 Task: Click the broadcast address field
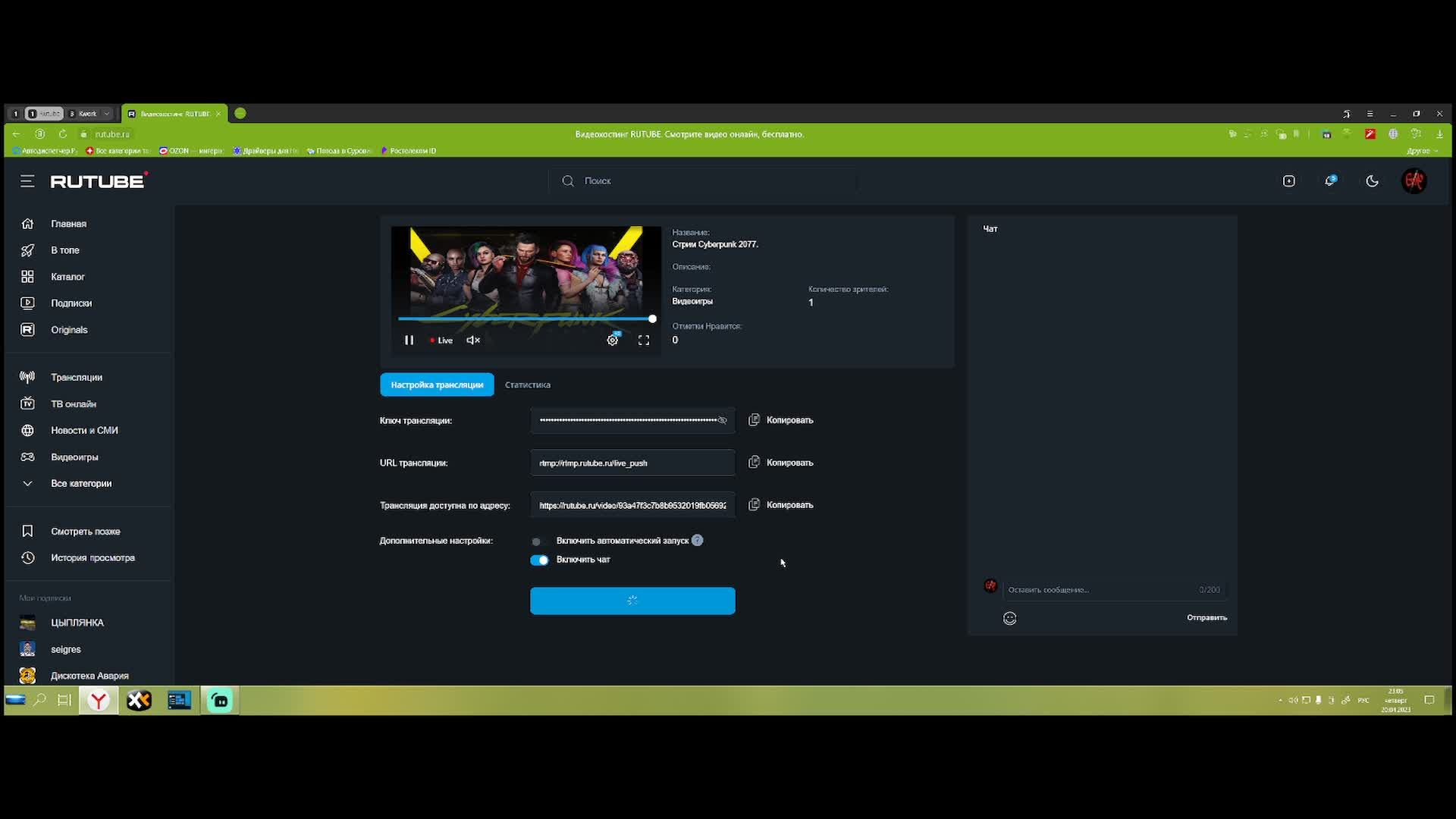coord(632,505)
